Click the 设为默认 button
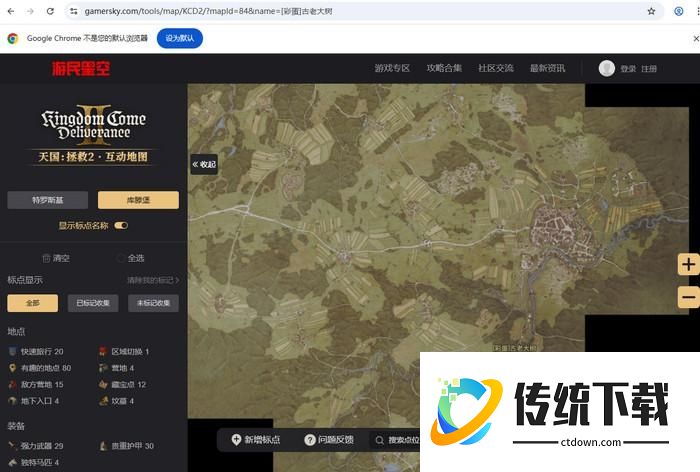The height and width of the screenshot is (472, 700). click(180, 38)
